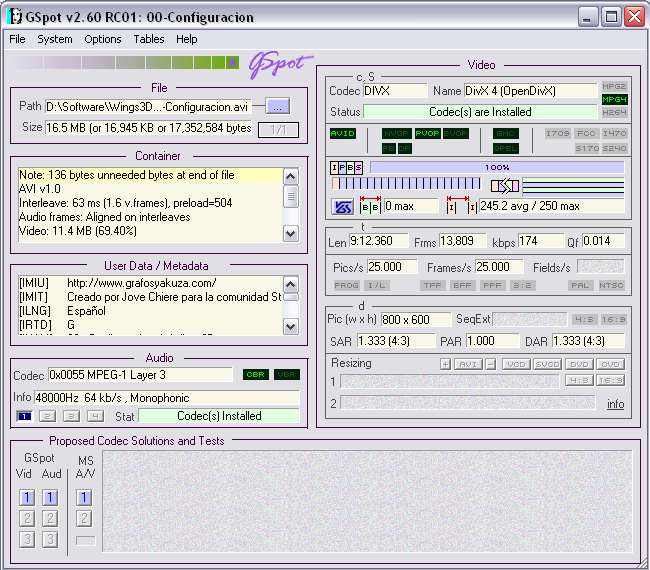Click GSpot Aud test button 1
Image resolution: width=650 pixels, height=570 pixels.
click(x=50, y=497)
